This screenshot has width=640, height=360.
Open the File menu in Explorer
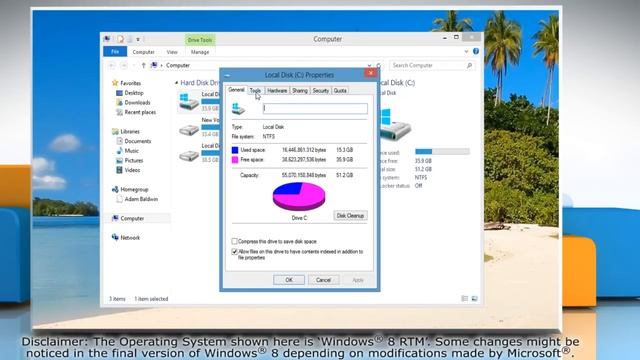115,52
